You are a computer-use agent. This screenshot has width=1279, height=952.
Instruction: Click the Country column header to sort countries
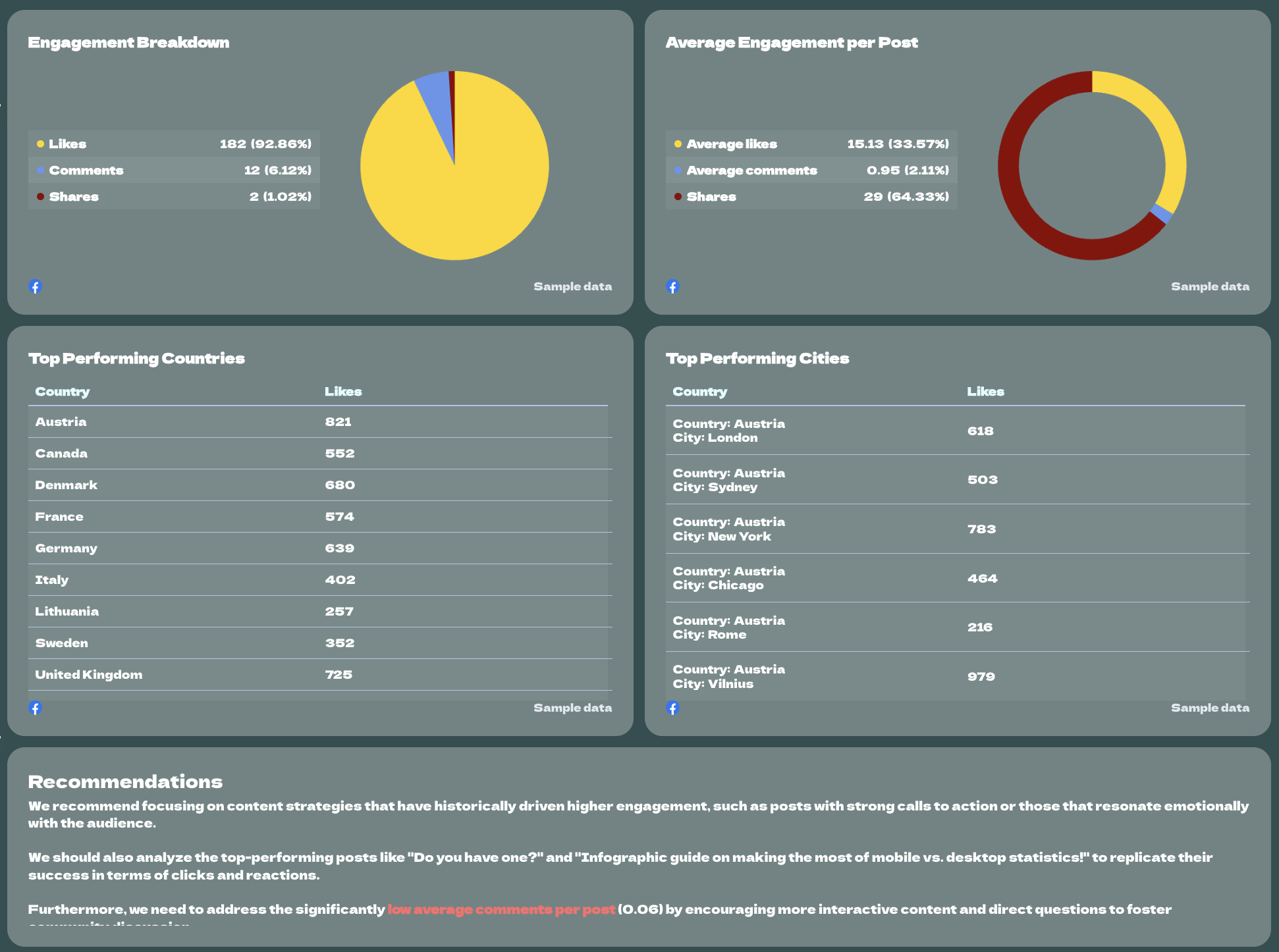coord(62,391)
